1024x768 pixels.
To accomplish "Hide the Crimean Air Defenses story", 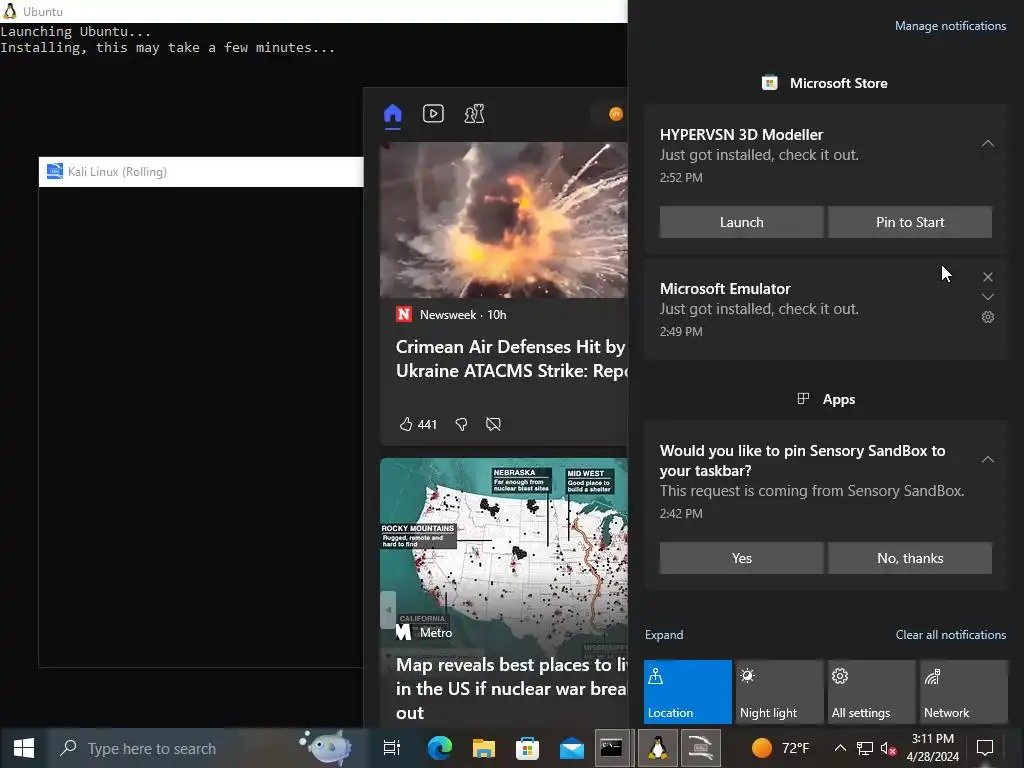I will pos(493,424).
